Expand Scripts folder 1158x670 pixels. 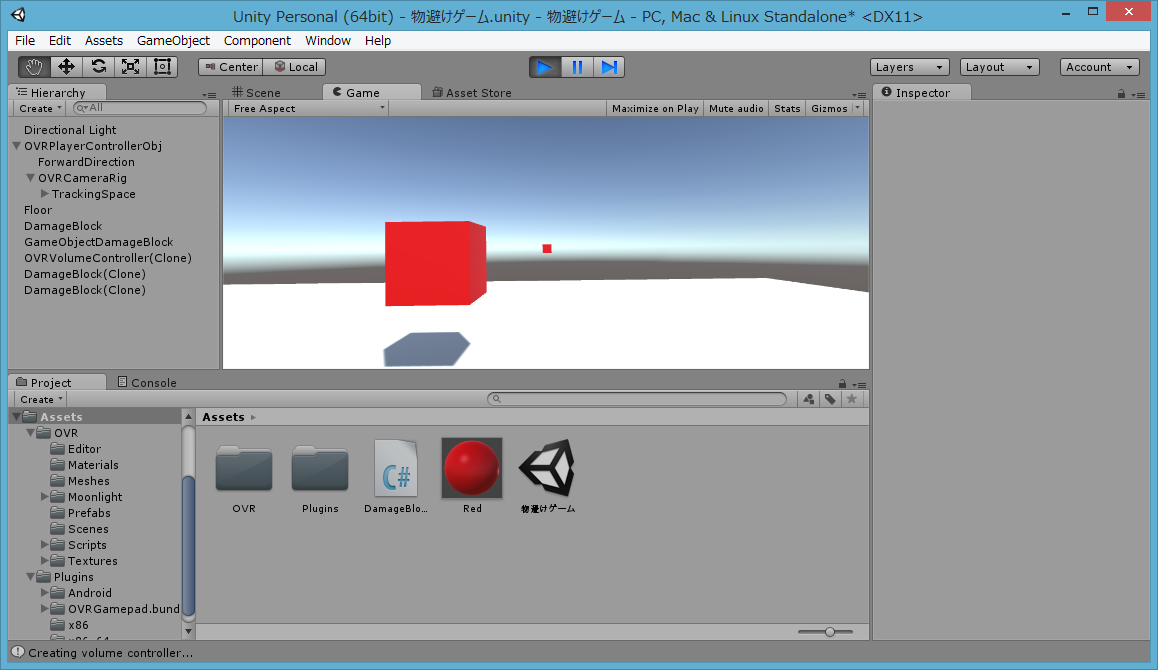click(x=44, y=545)
